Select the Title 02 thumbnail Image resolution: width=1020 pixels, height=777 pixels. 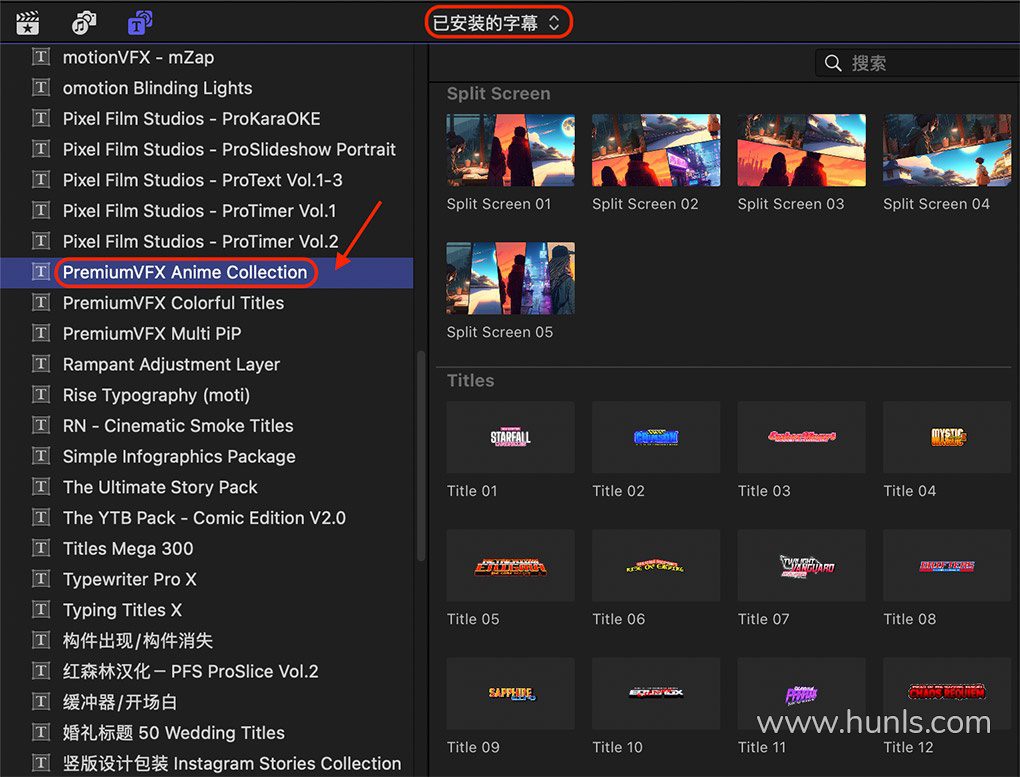[656, 437]
